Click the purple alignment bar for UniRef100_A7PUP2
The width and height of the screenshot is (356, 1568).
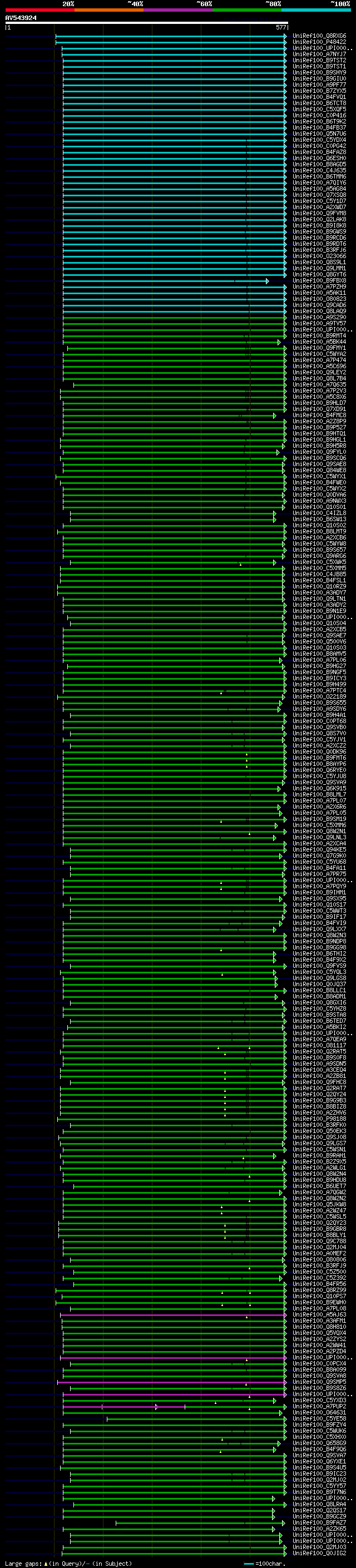point(123,1407)
